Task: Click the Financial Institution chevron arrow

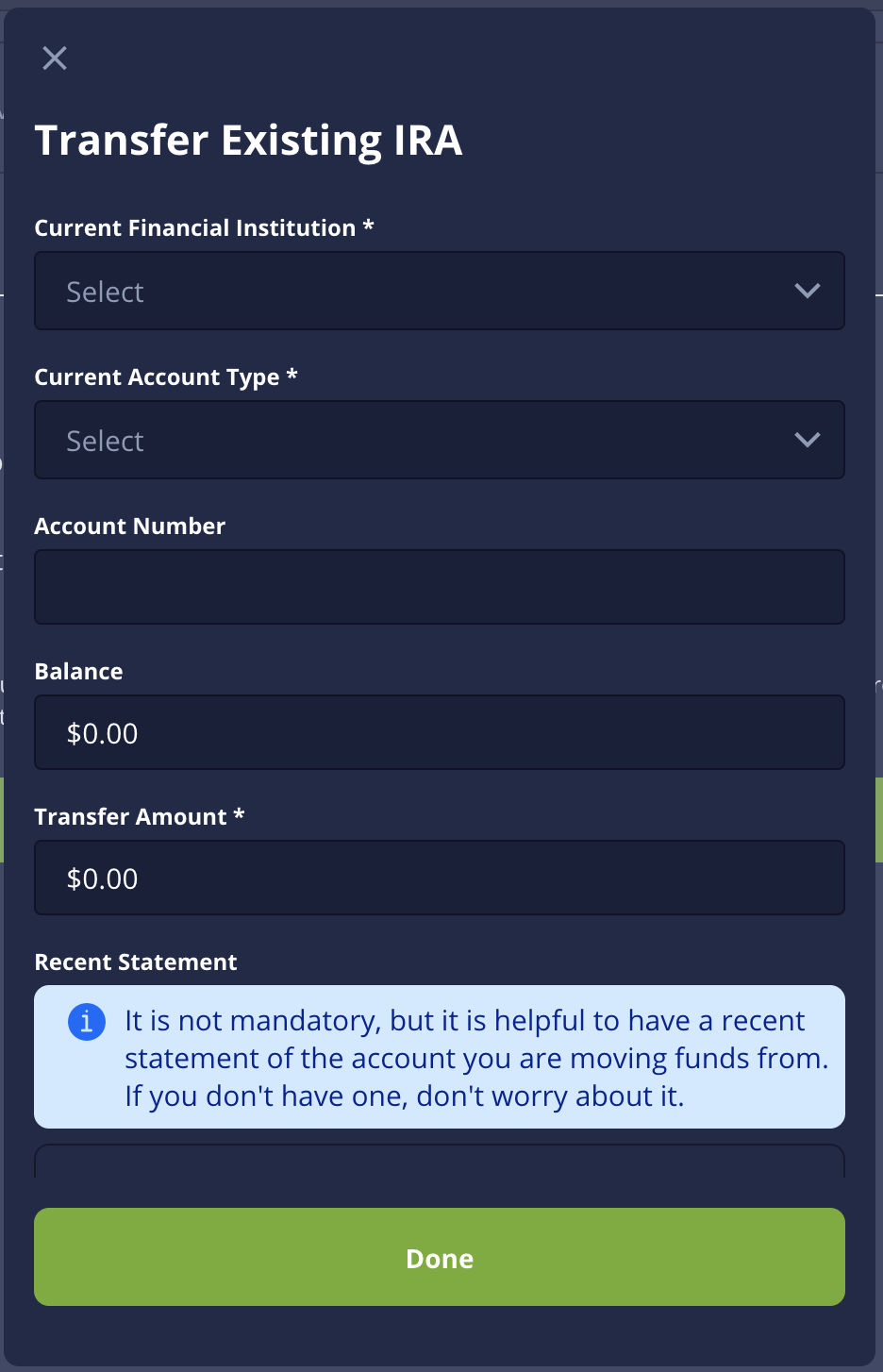Action: [808, 291]
